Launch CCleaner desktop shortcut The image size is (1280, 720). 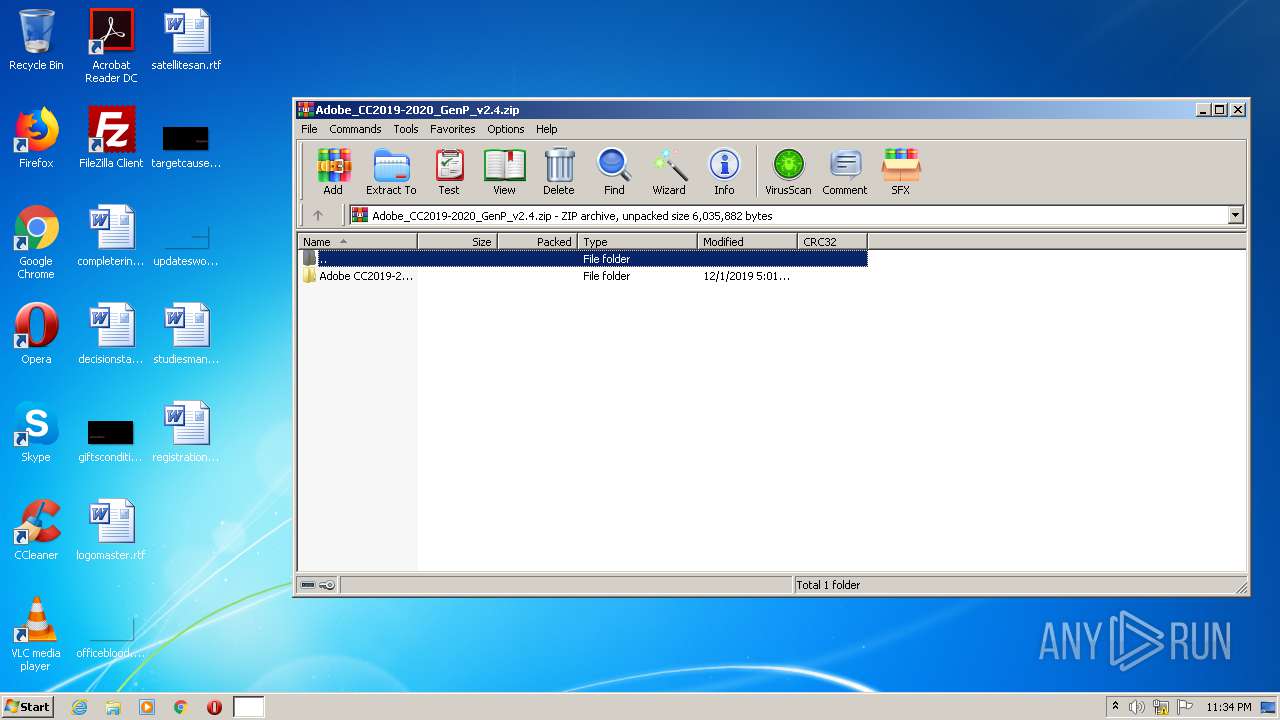tap(36, 530)
